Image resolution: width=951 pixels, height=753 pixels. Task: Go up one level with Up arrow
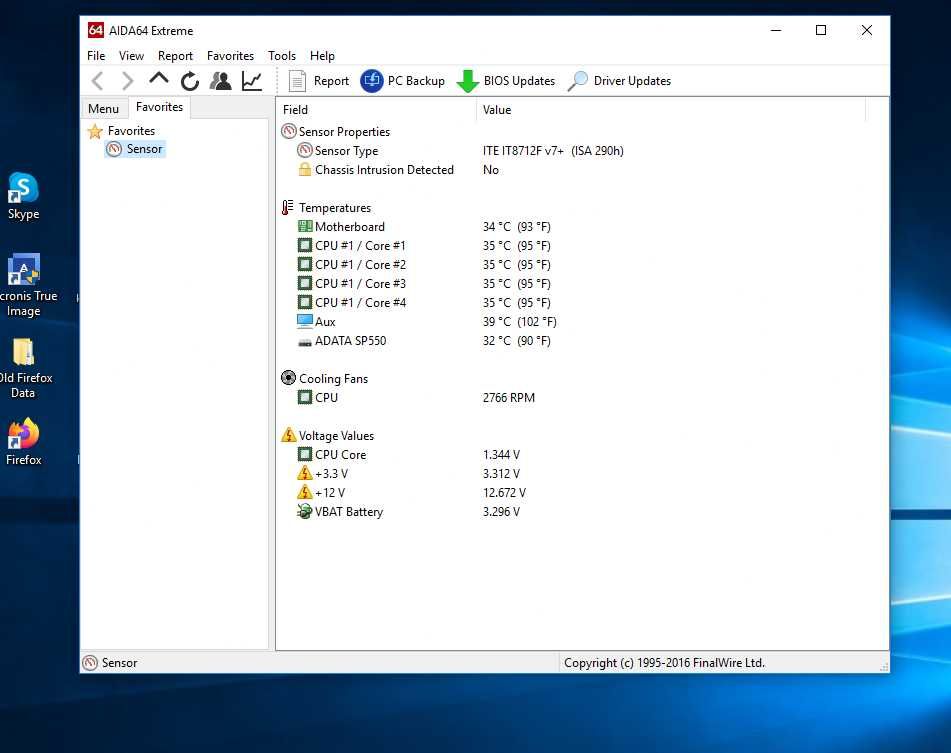pyautogui.click(x=159, y=79)
